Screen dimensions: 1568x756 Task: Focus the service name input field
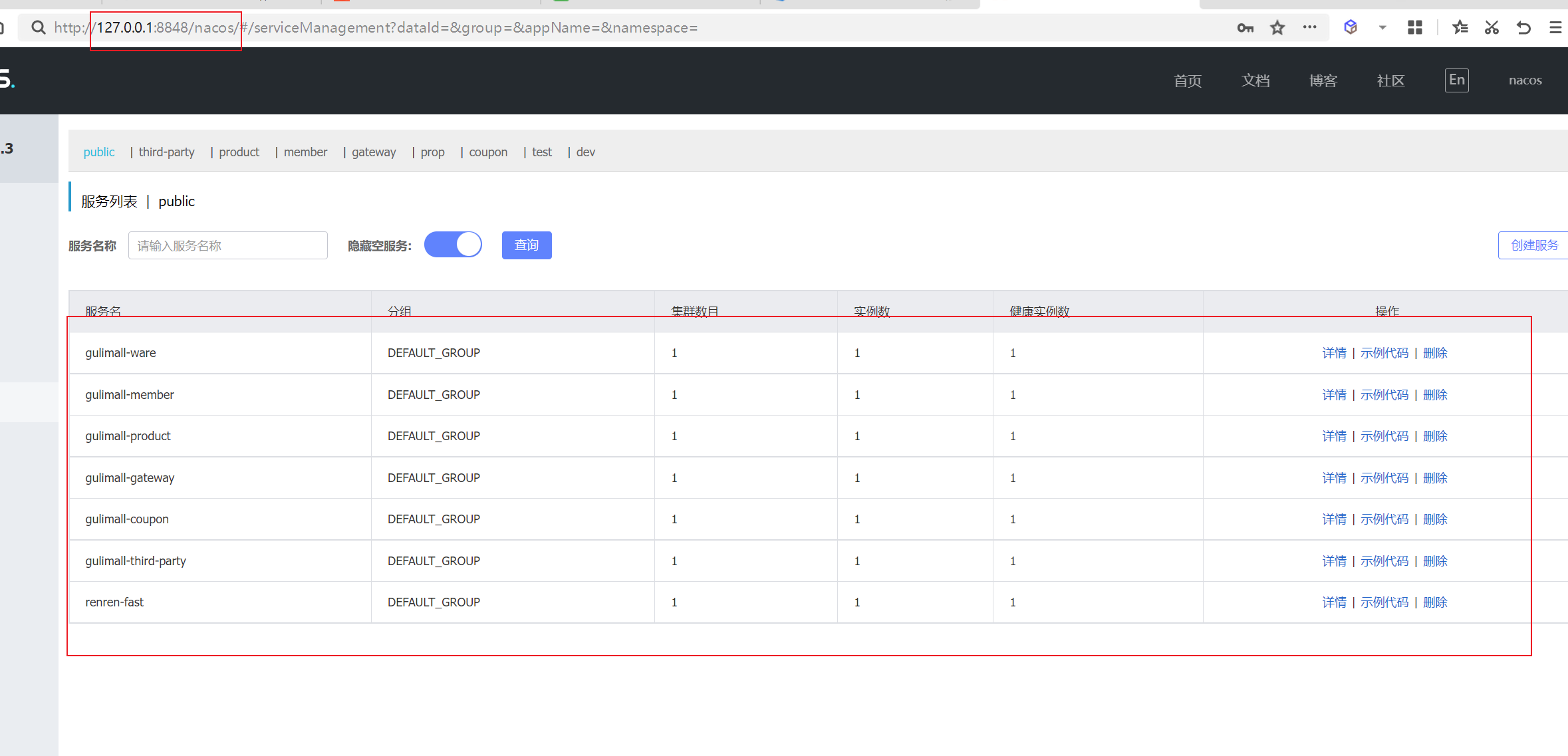click(227, 245)
